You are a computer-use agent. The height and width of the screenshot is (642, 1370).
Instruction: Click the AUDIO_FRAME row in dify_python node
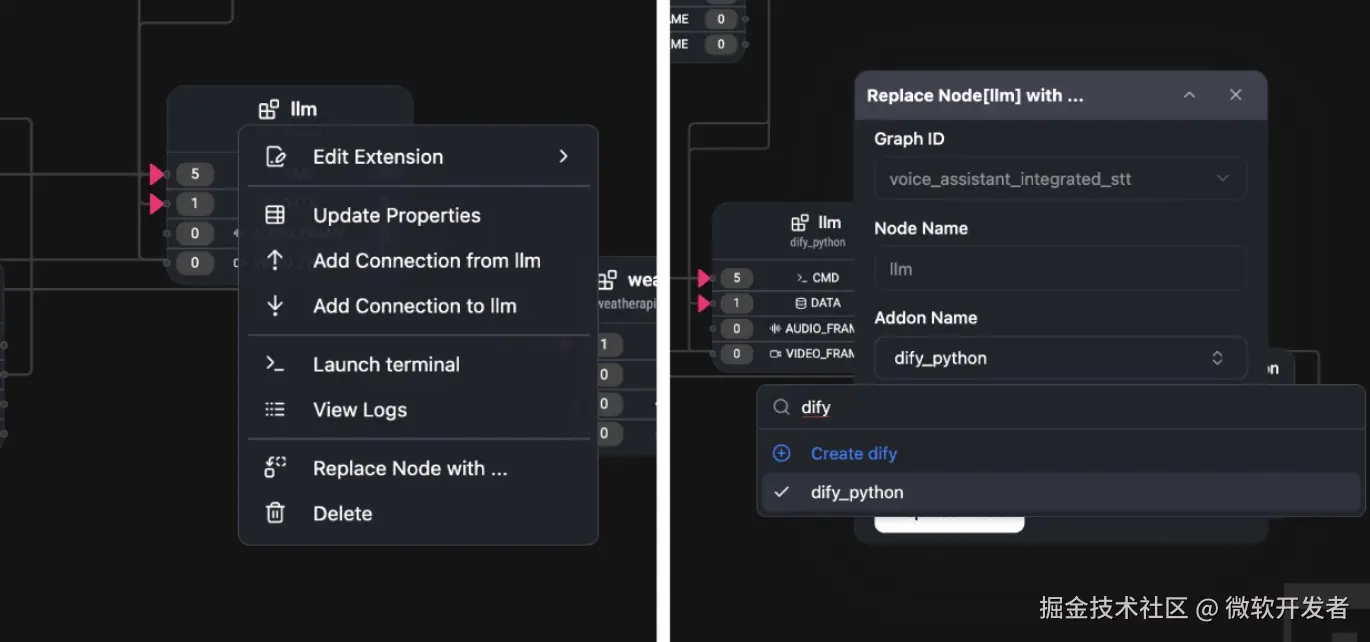tap(812, 328)
